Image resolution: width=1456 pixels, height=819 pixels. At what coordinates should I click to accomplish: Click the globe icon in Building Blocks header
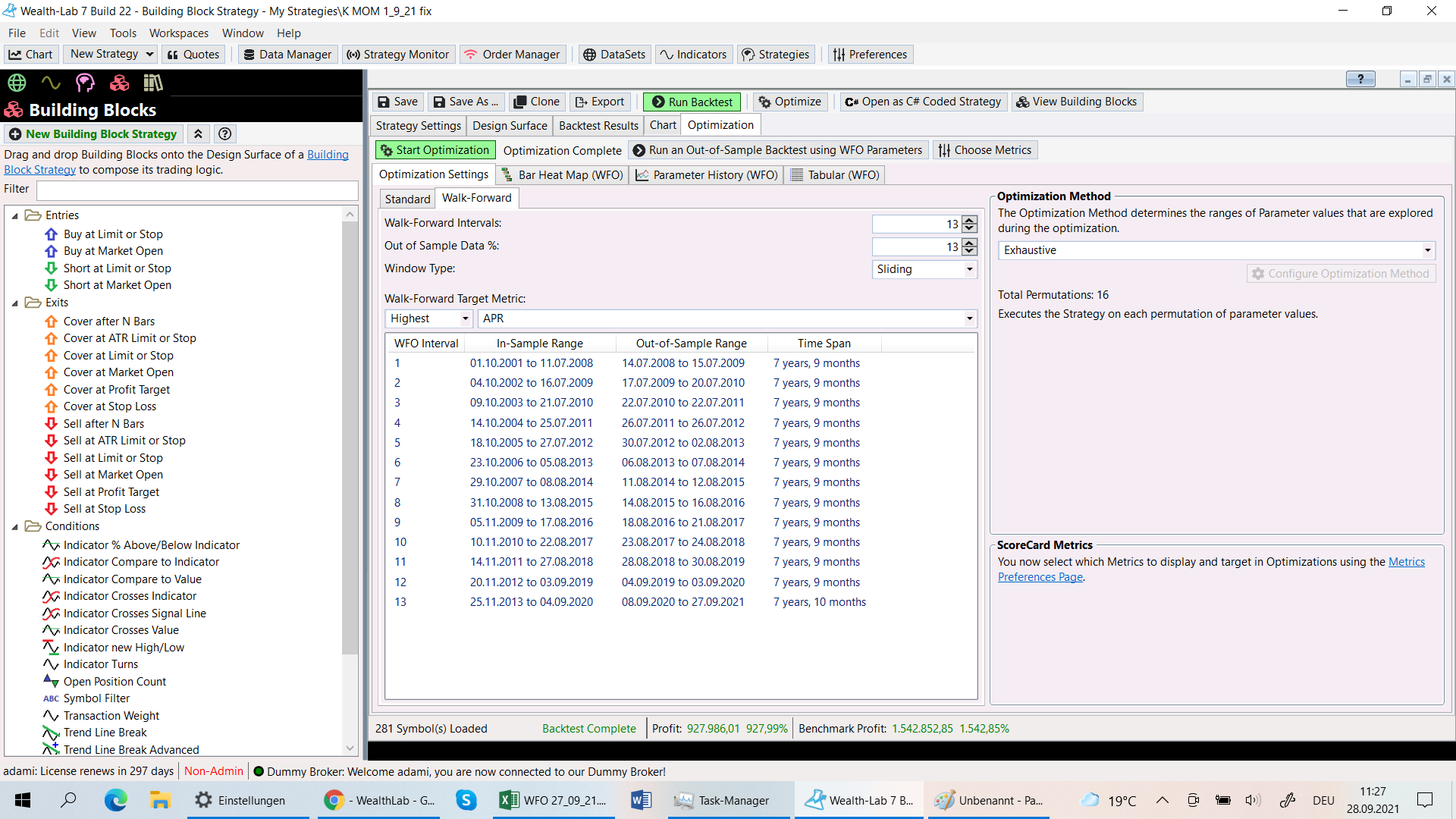[17, 83]
